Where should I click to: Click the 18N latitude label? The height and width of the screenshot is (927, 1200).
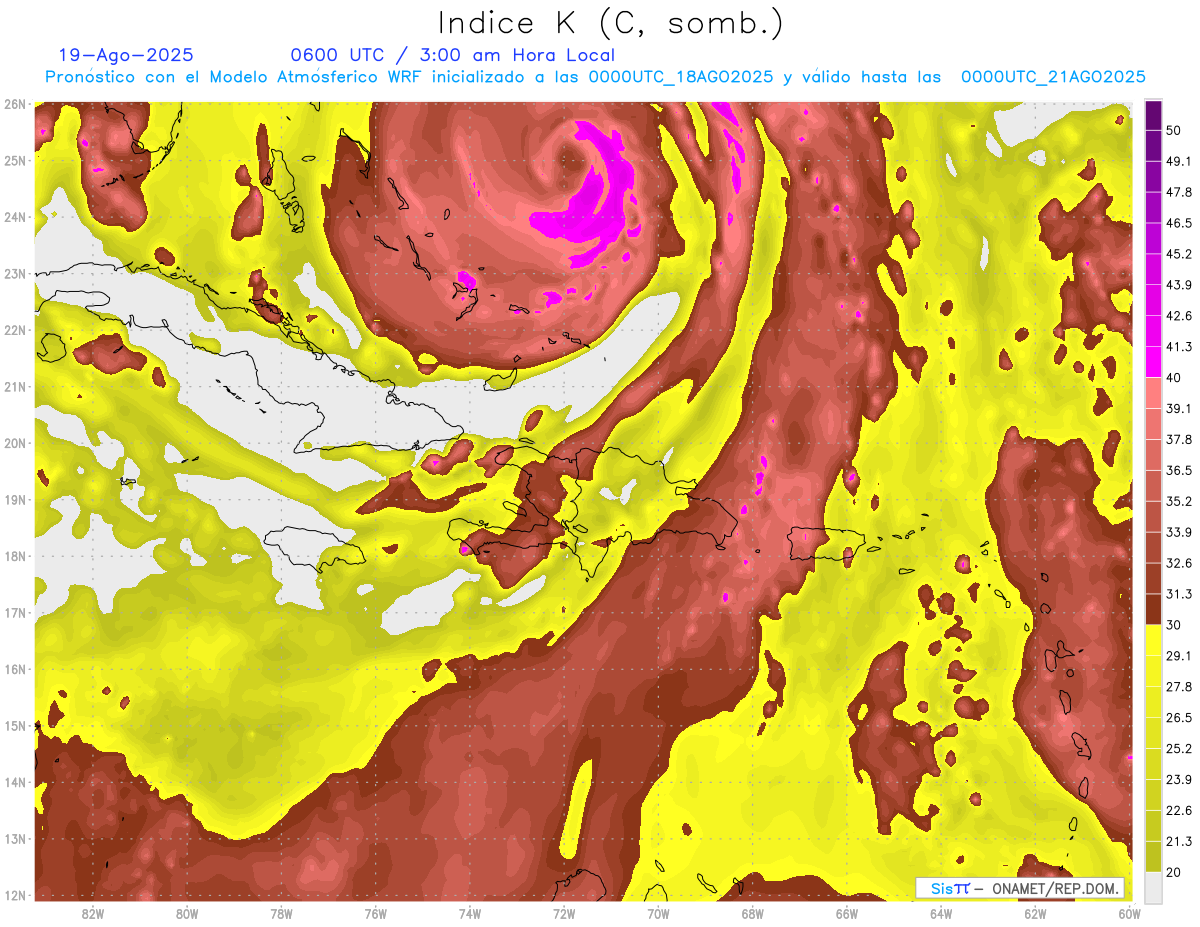pyautogui.click(x=16, y=556)
